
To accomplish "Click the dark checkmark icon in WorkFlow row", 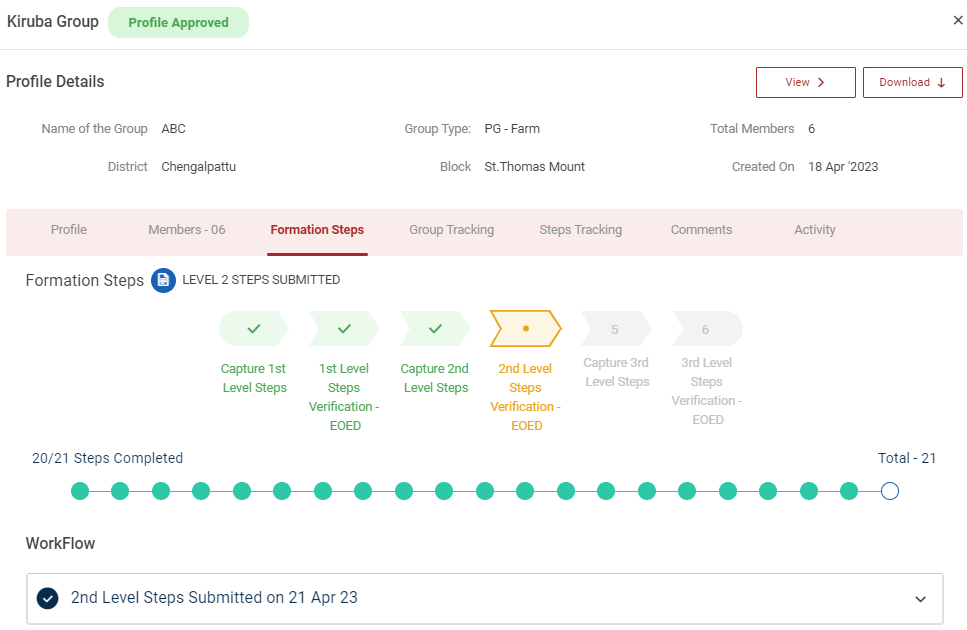I will click(x=47, y=598).
